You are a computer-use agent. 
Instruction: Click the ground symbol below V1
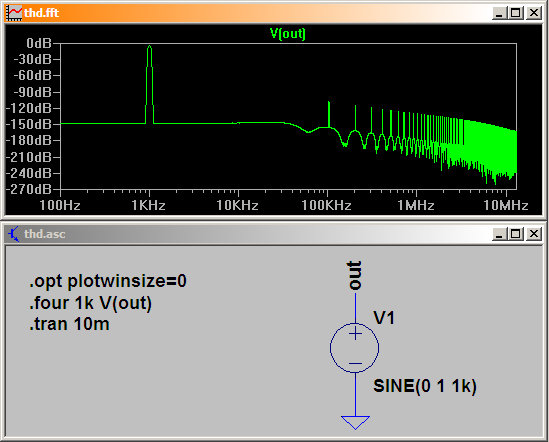(x=355, y=422)
